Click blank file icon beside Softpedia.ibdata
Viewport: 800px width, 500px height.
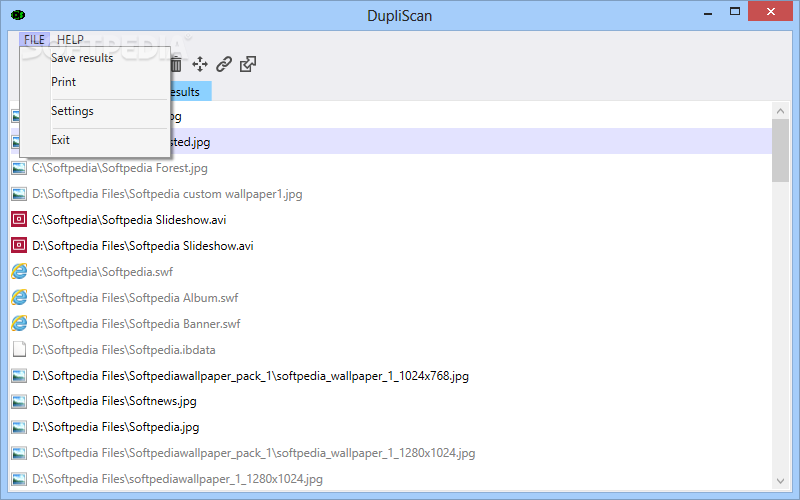[19, 349]
